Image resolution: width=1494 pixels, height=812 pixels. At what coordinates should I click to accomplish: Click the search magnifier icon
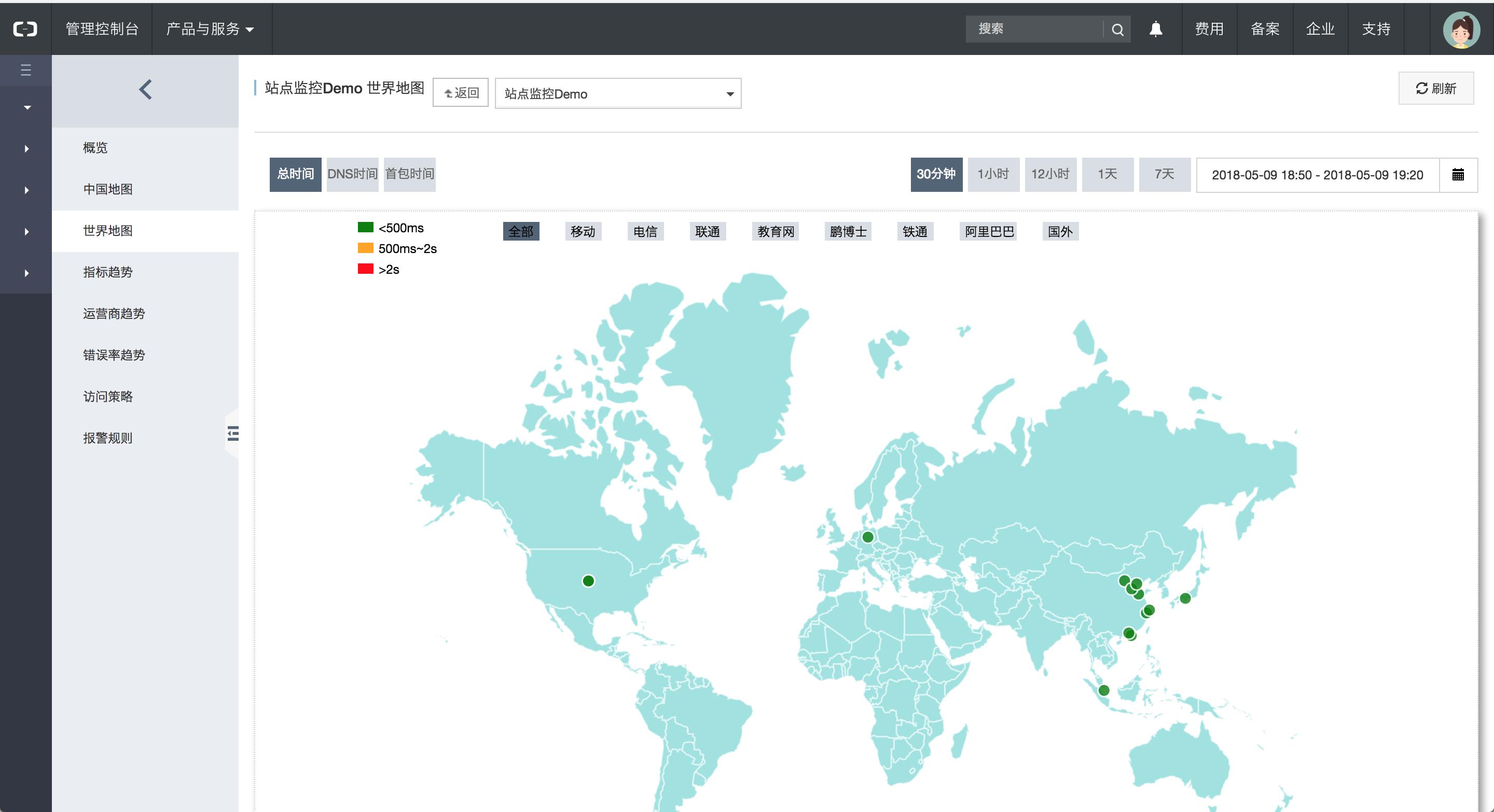coord(1117,30)
